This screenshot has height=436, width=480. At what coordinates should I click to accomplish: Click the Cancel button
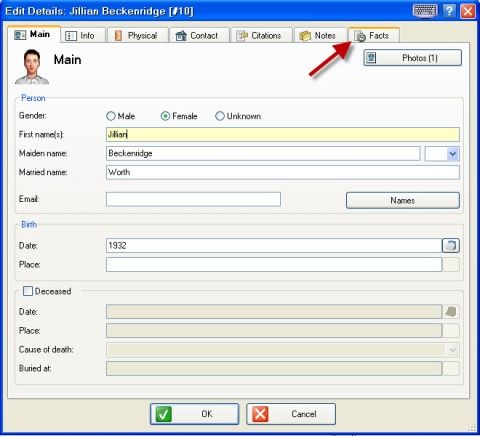pos(291,414)
